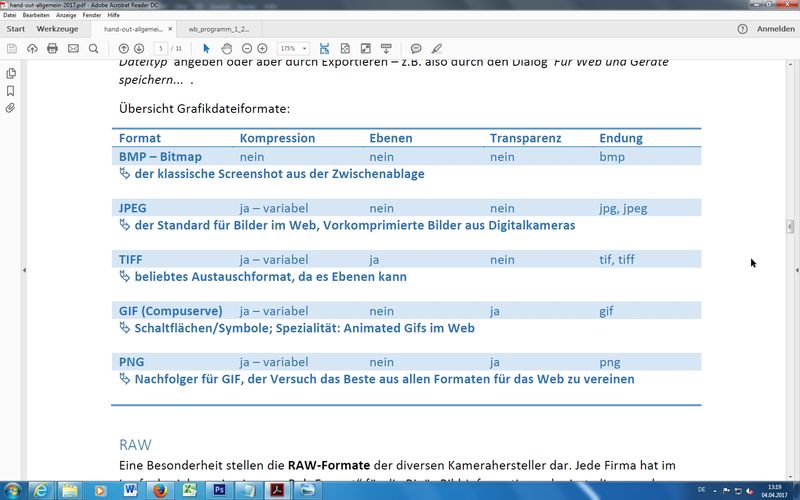Open the Datei menu

click(x=10, y=15)
